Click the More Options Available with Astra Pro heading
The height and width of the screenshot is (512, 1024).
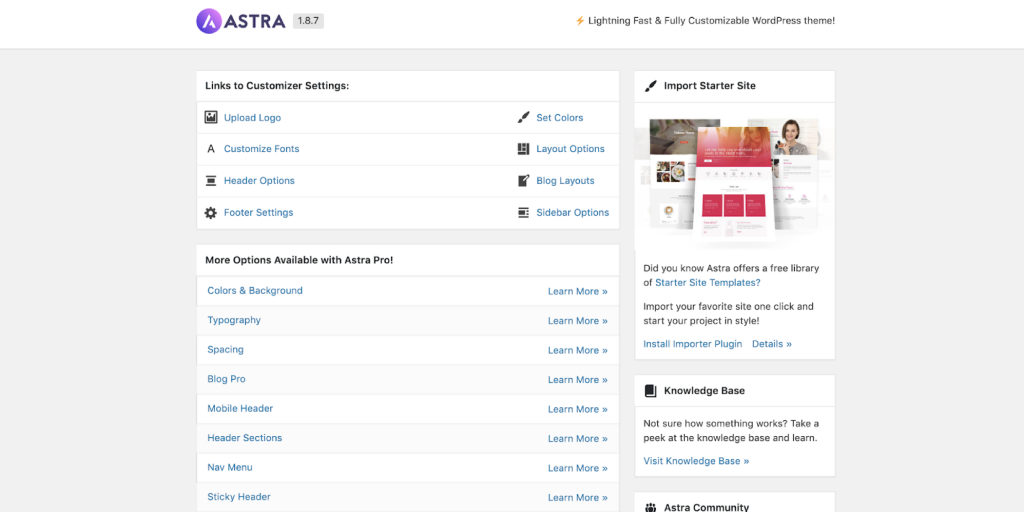[299, 260]
